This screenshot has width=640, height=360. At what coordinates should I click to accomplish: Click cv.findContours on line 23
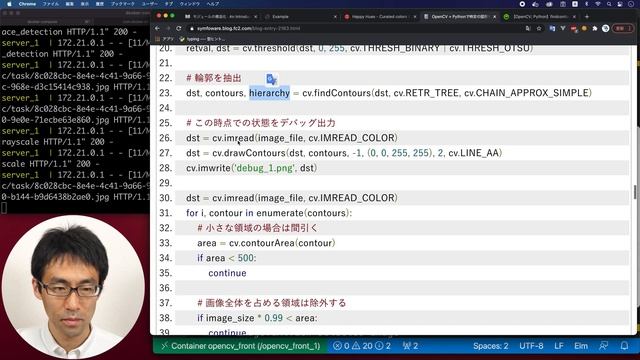(x=336, y=93)
